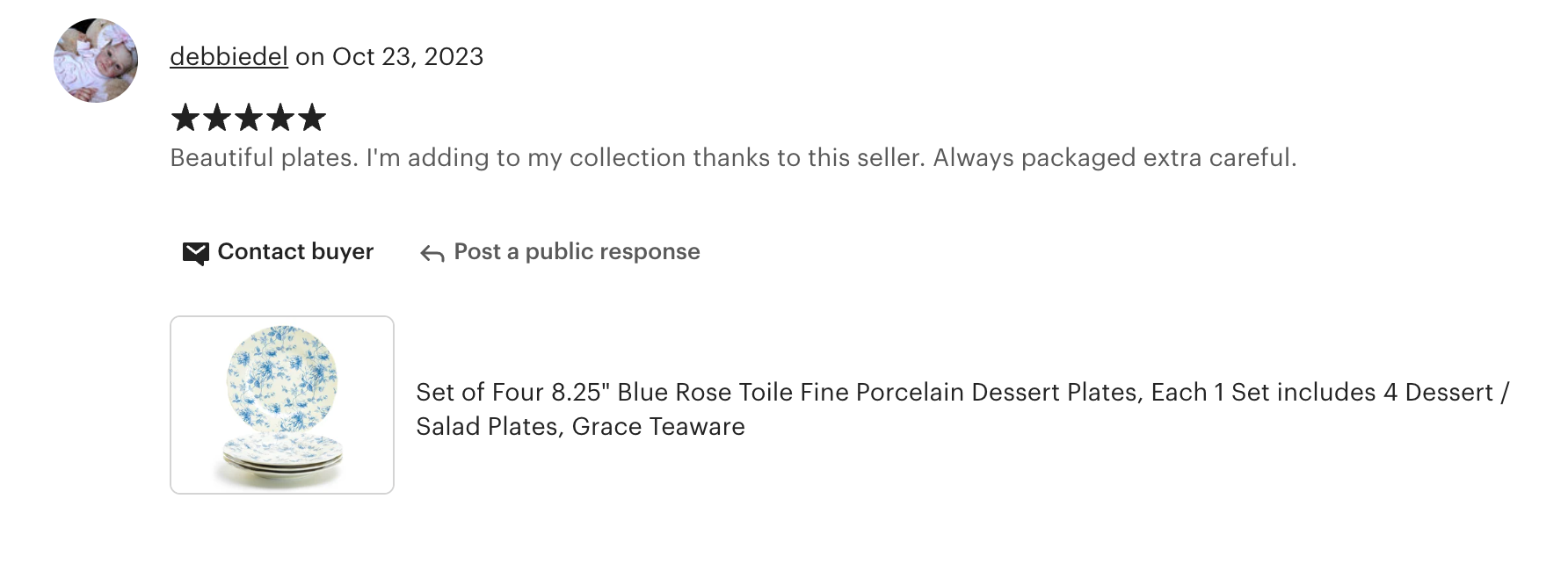Open the blue rose plates product thumbnail
Image resolution: width=1568 pixels, height=564 pixels.
click(x=282, y=405)
